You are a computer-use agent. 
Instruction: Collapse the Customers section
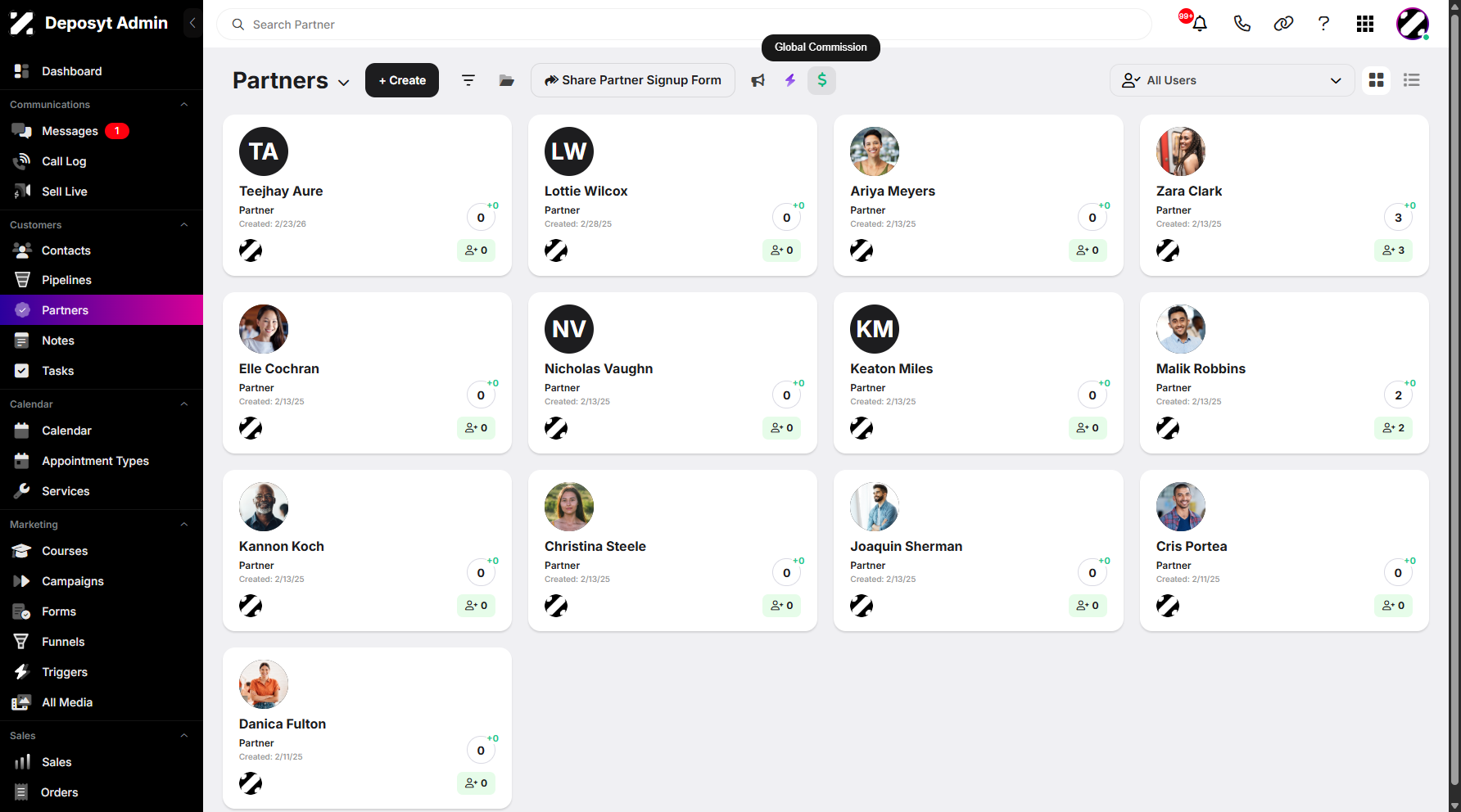click(x=184, y=225)
